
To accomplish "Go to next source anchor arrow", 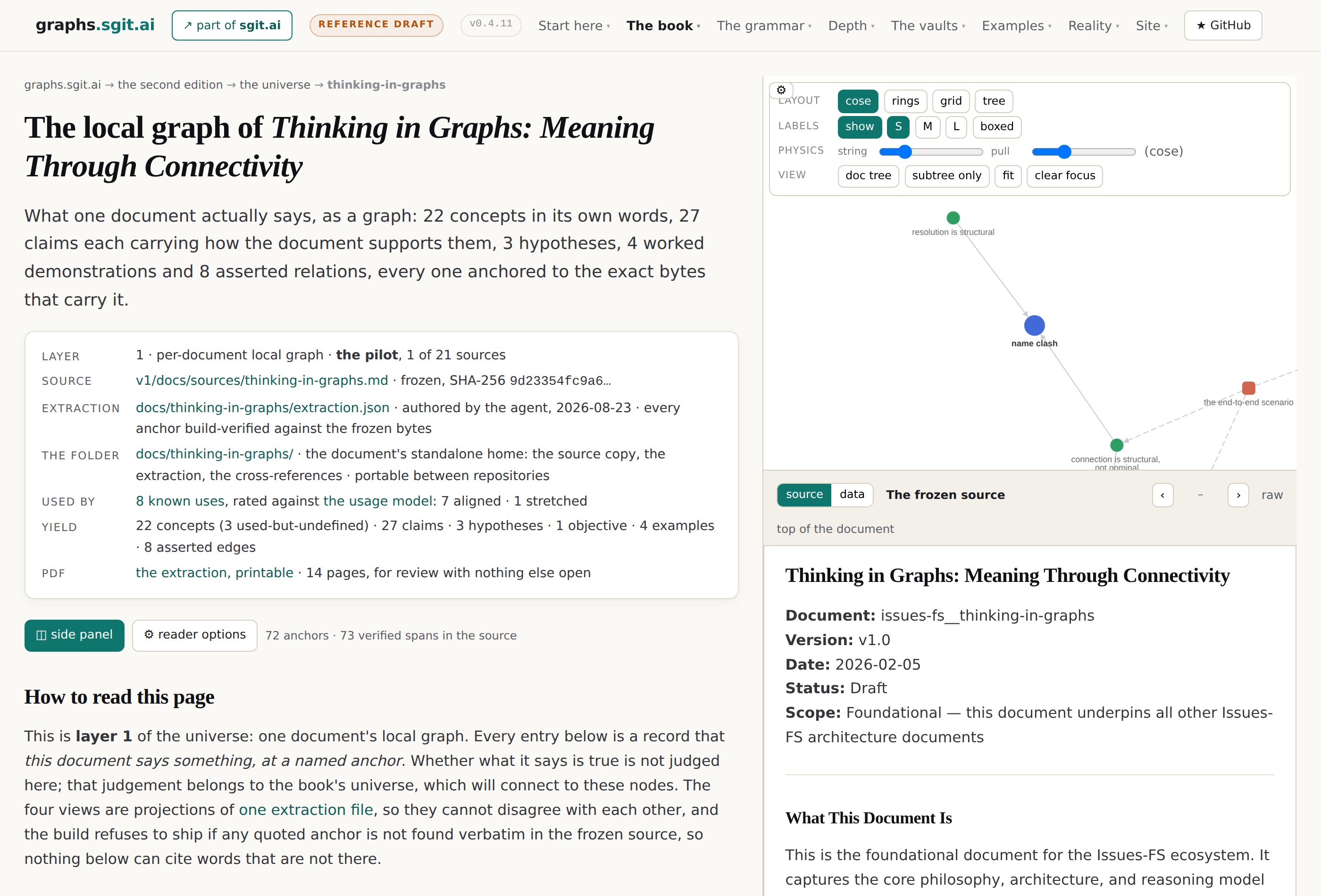I will (x=1238, y=495).
